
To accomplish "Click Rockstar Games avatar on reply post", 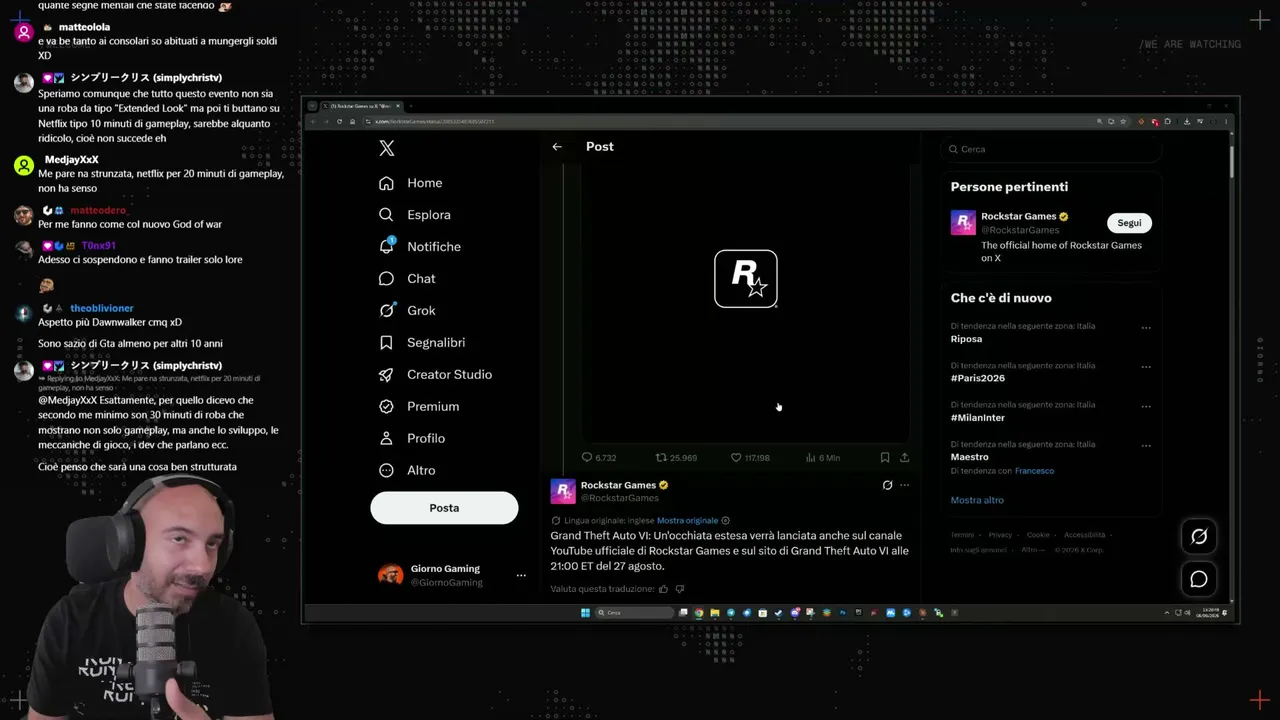I will [563, 491].
